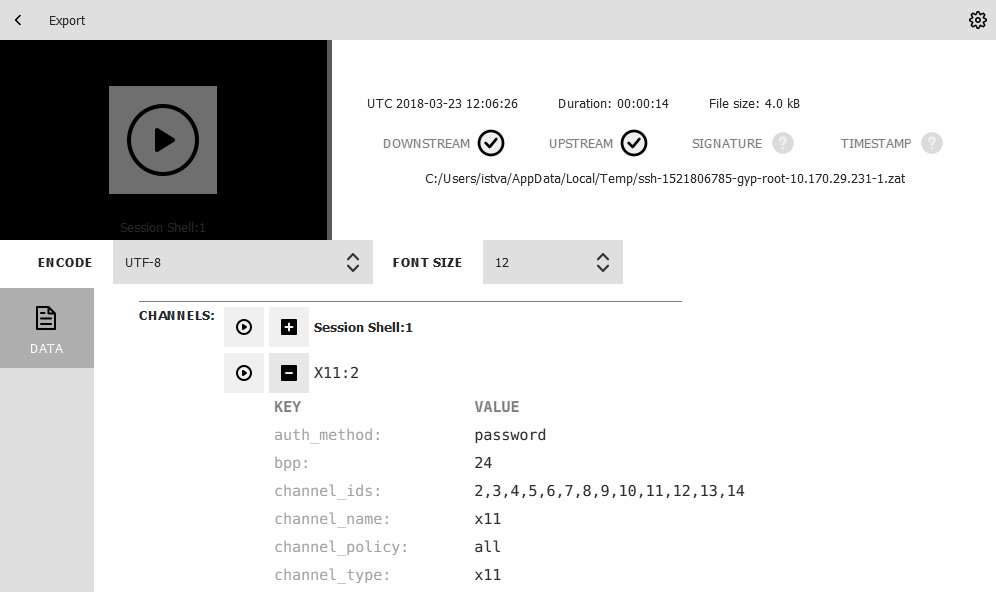996x592 pixels.
Task: Open the Data tab in the sidebar
Action: pyautogui.click(x=47, y=328)
